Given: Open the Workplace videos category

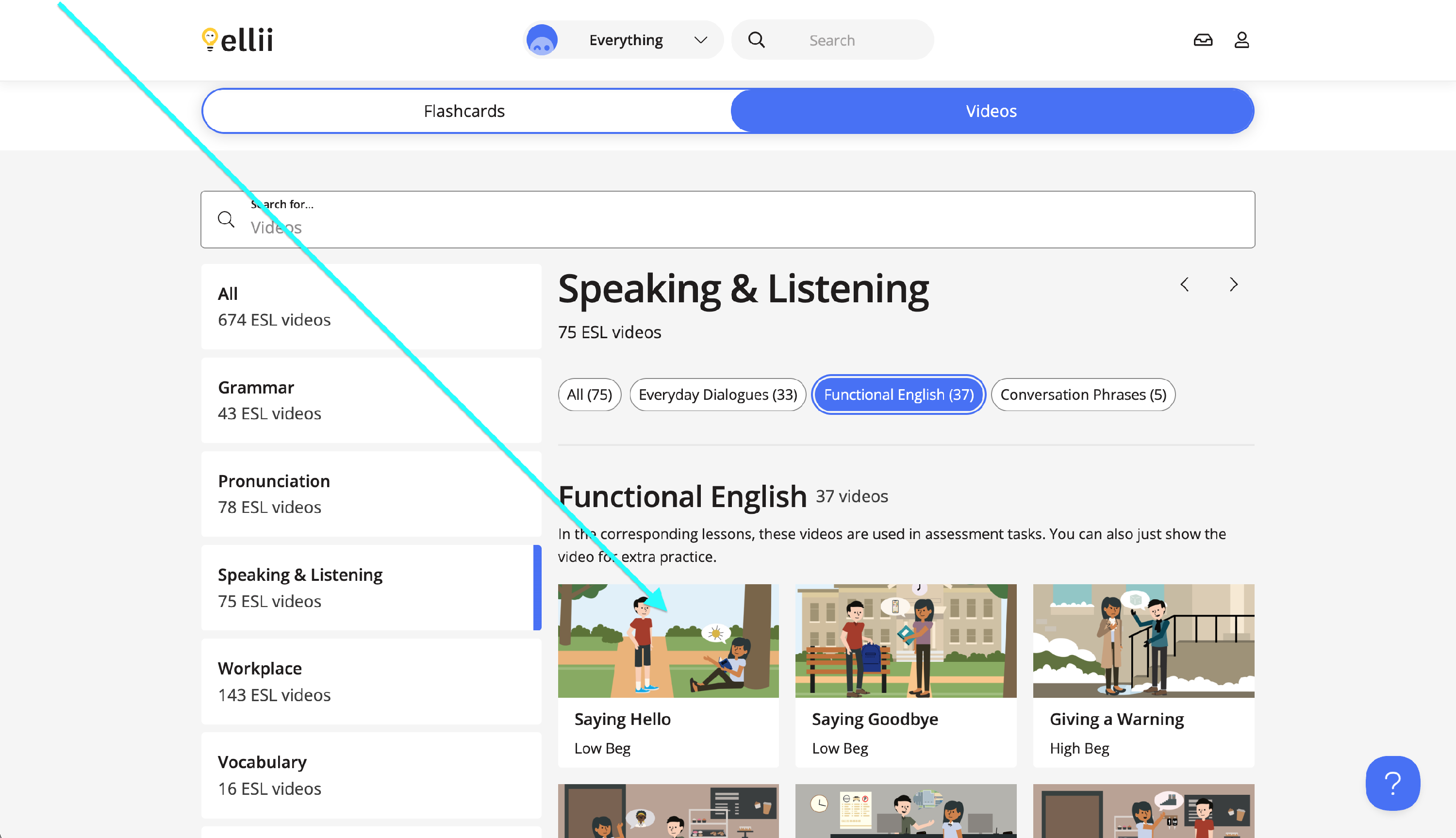Looking at the screenshot, I should (x=371, y=681).
